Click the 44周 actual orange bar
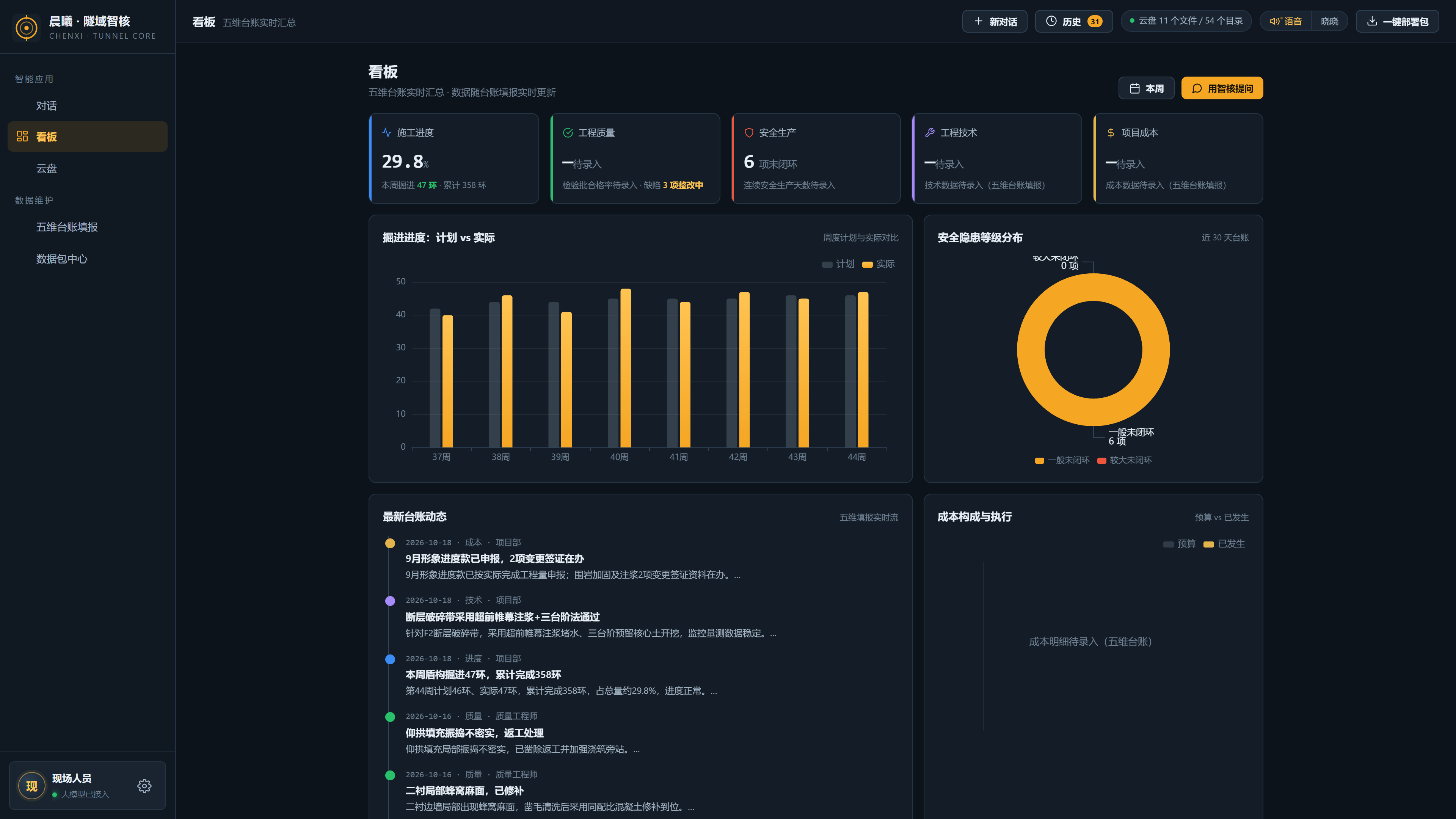Image resolution: width=1456 pixels, height=819 pixels. (863, 370)
